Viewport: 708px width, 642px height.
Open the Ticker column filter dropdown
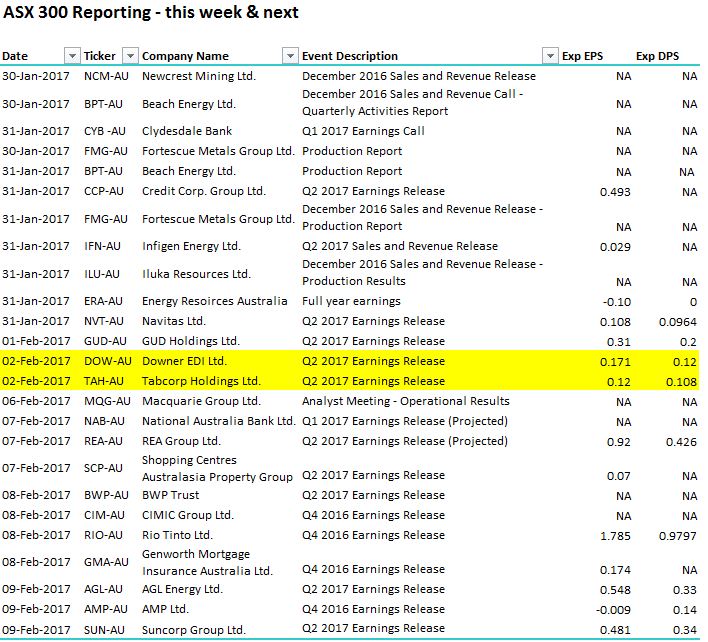point(130,56)
